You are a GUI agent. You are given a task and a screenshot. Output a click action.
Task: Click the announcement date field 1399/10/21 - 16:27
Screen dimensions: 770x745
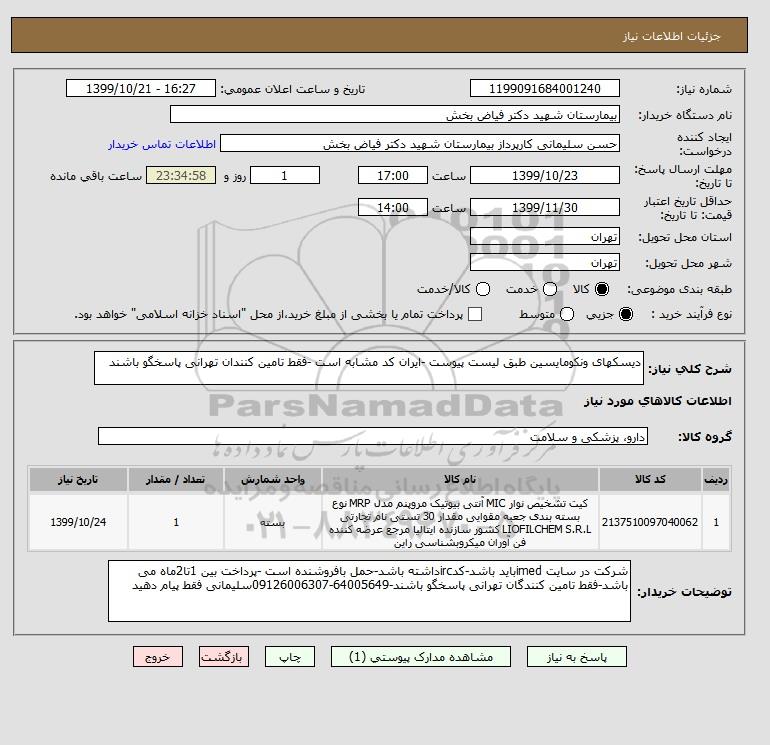click(x=141, y=89)
